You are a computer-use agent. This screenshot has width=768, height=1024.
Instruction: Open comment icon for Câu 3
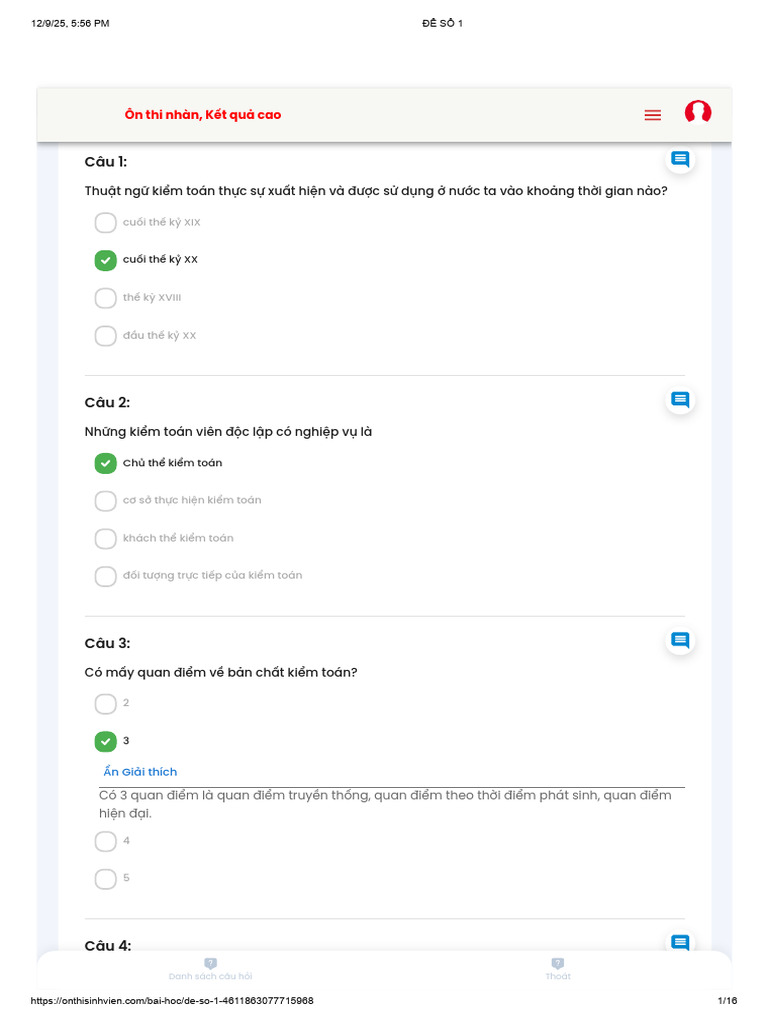tap(680, 641)
